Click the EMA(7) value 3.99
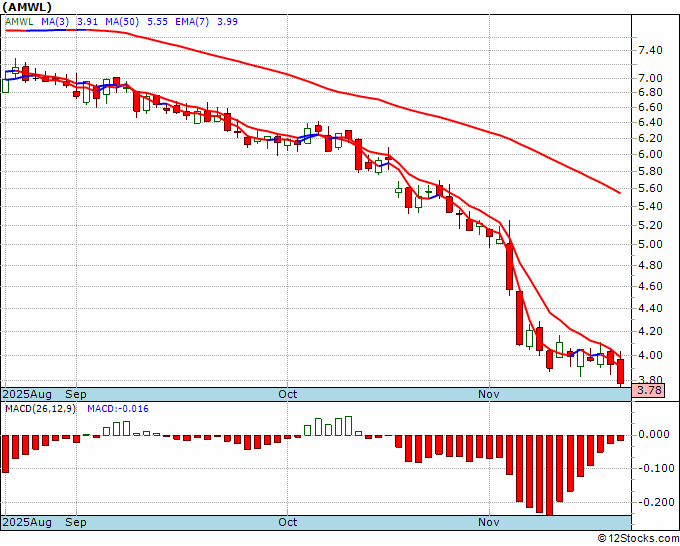Image resolution: width=680 pixels, height=546 pixels. (227, 22)
